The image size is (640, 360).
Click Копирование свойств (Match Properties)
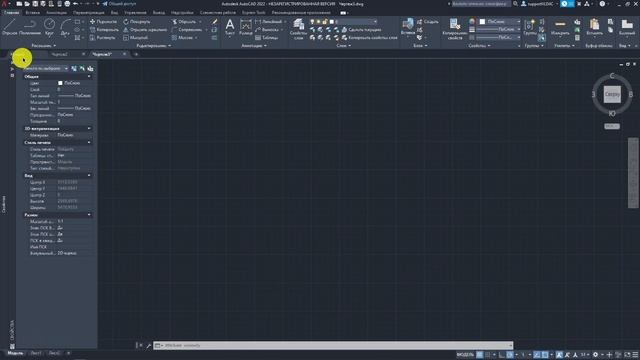point(455,29)
